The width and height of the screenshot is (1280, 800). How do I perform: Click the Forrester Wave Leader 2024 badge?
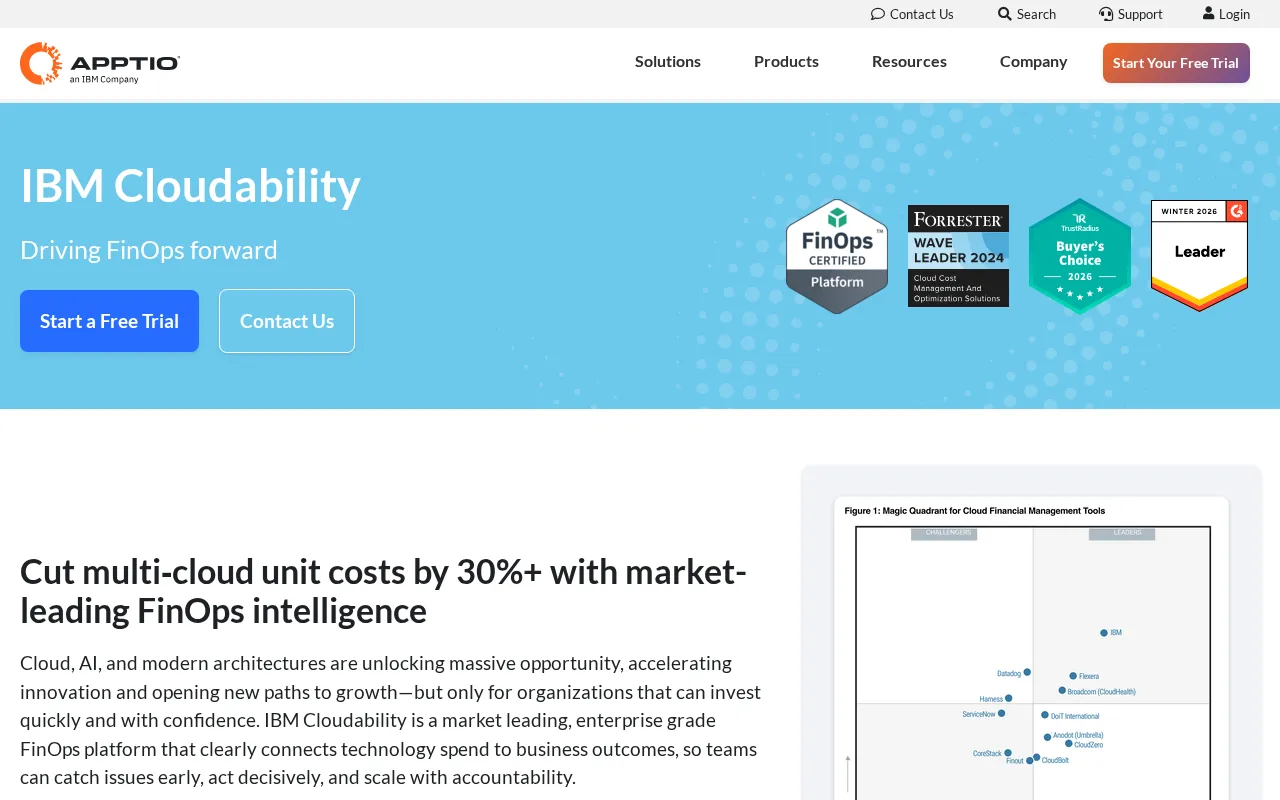tap(958, 256)
